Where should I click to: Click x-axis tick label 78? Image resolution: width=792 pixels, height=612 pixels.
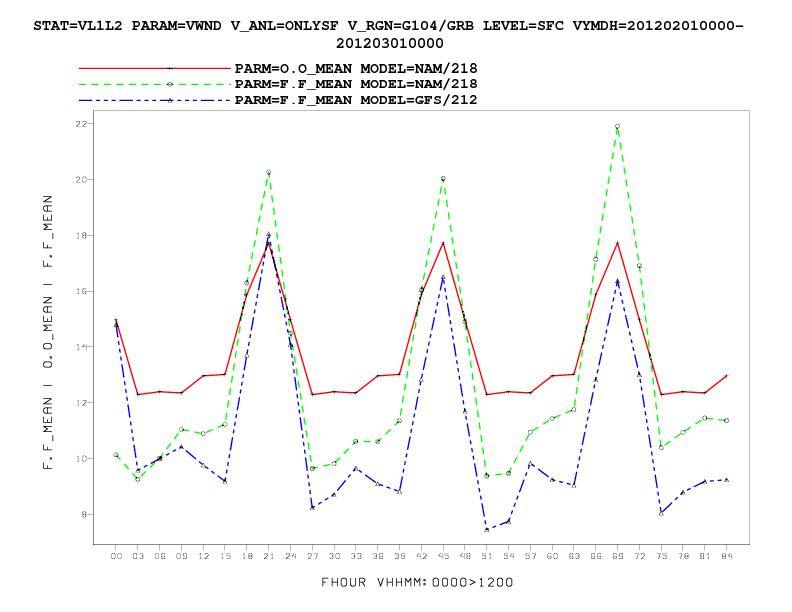point(683,556)
